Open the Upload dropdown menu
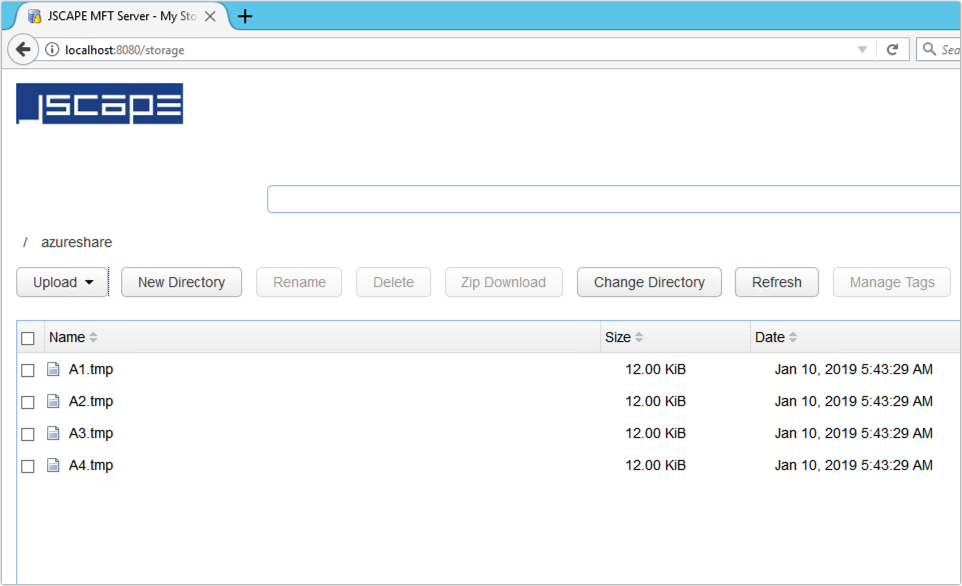The height and width of the screenshot is (586, 962). pos(62,282)
